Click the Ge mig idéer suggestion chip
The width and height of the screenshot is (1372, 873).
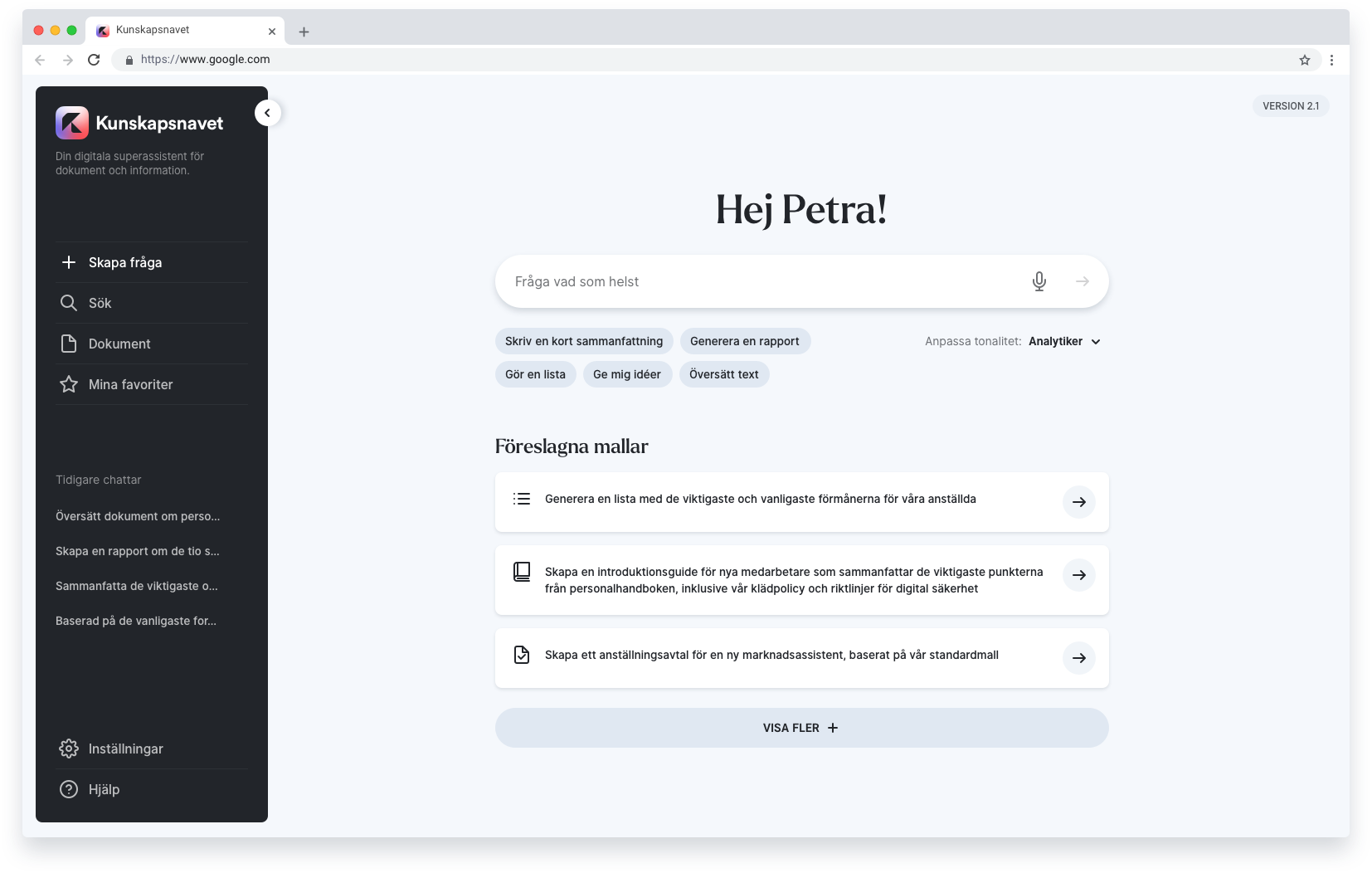[x=628, y=374]
